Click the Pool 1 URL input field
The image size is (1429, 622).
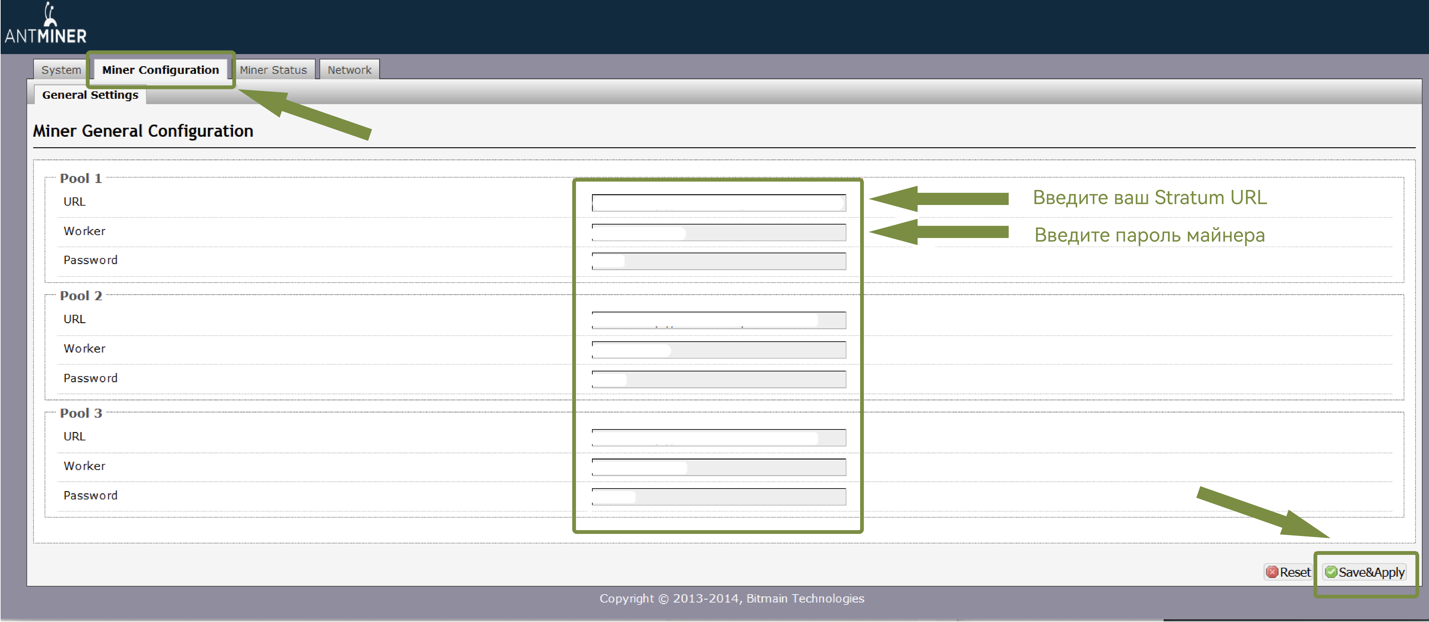click(x=719, y=203)
